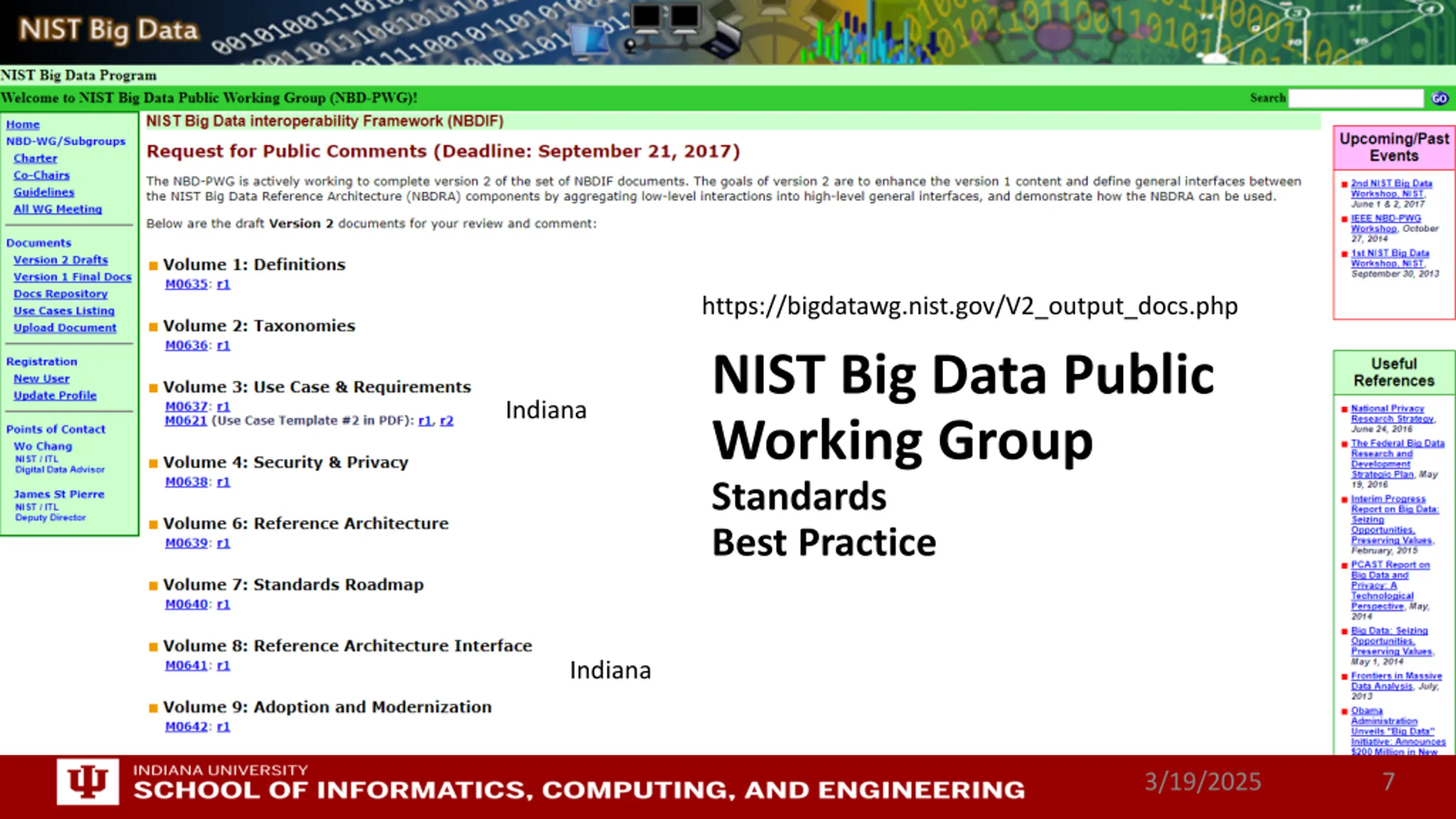This screenshot has height=819, width=1456.
Task: Open r1 revision of M0637
Action: [224, 407]
